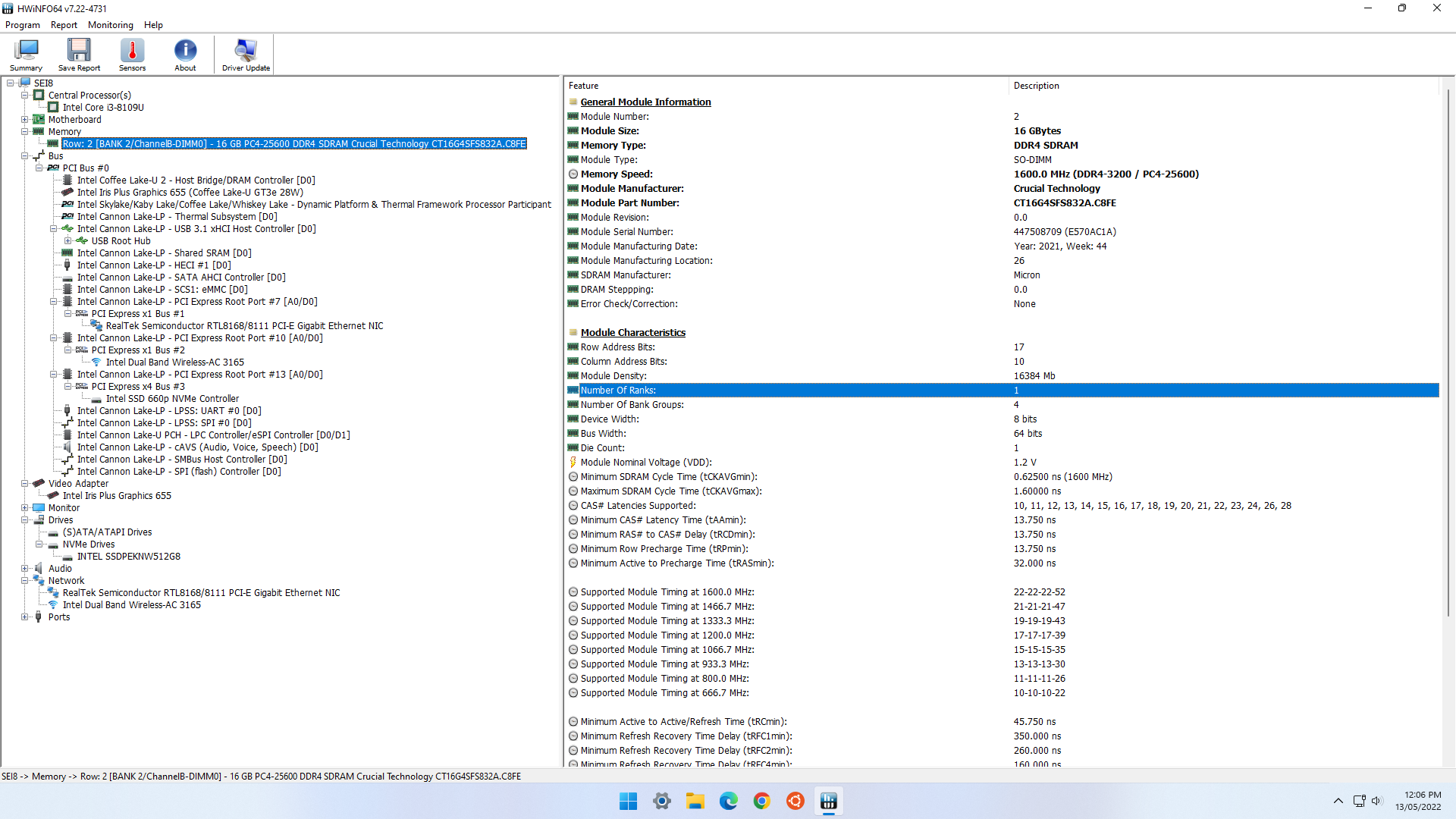1456x819 pixels.
Task: Launch the Driver Update tool
Action: [246, 55]
